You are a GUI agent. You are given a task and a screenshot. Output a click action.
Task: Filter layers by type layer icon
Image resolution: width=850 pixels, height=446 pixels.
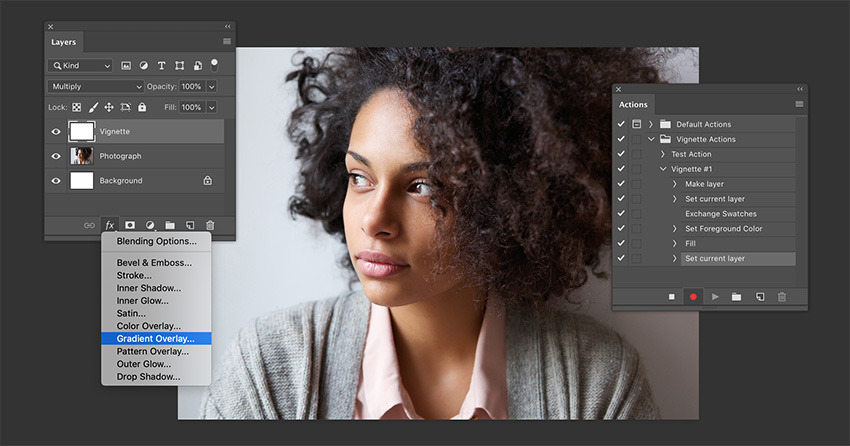click(x=162, y=66)
